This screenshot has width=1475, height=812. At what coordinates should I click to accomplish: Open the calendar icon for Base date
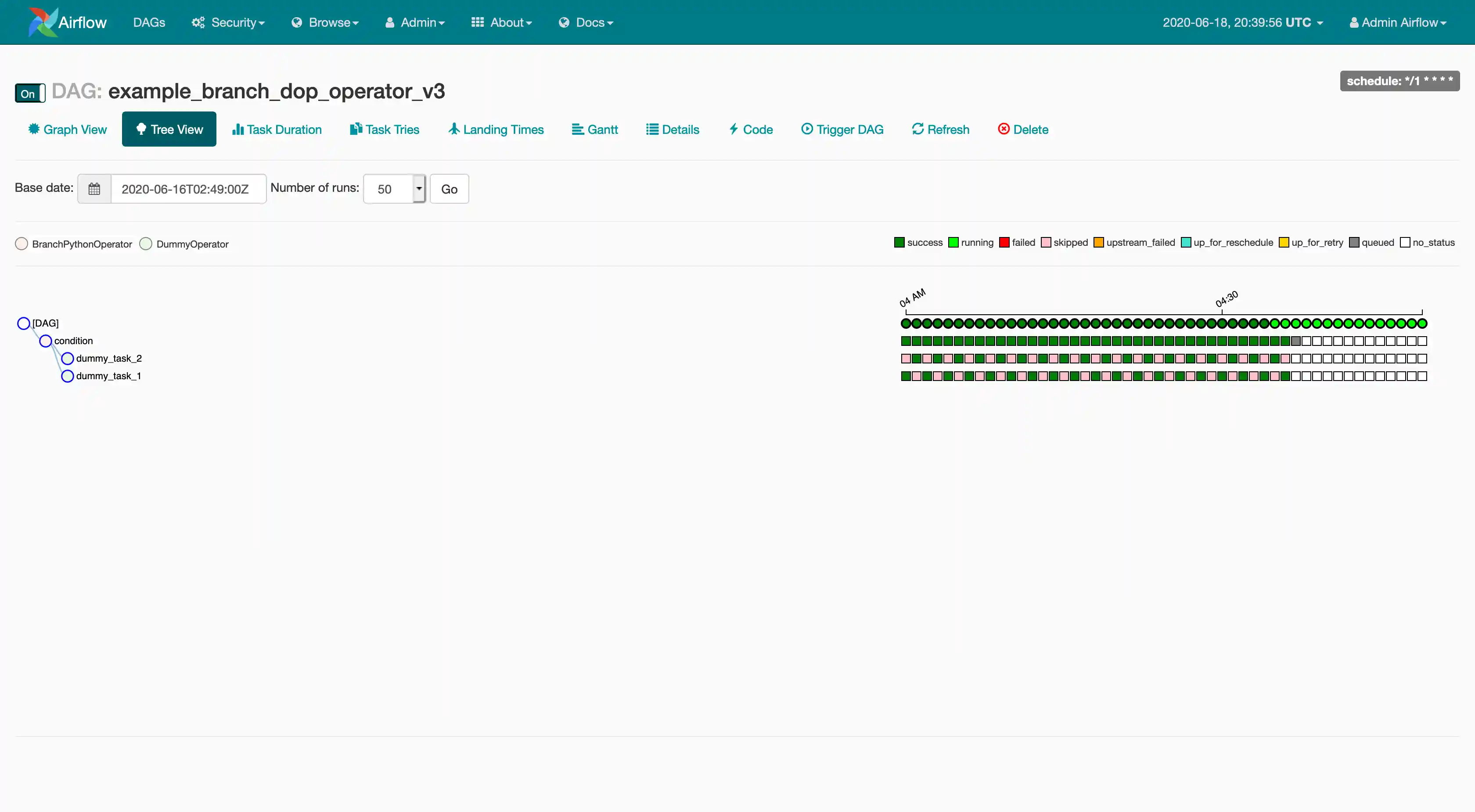click(94, 189)
